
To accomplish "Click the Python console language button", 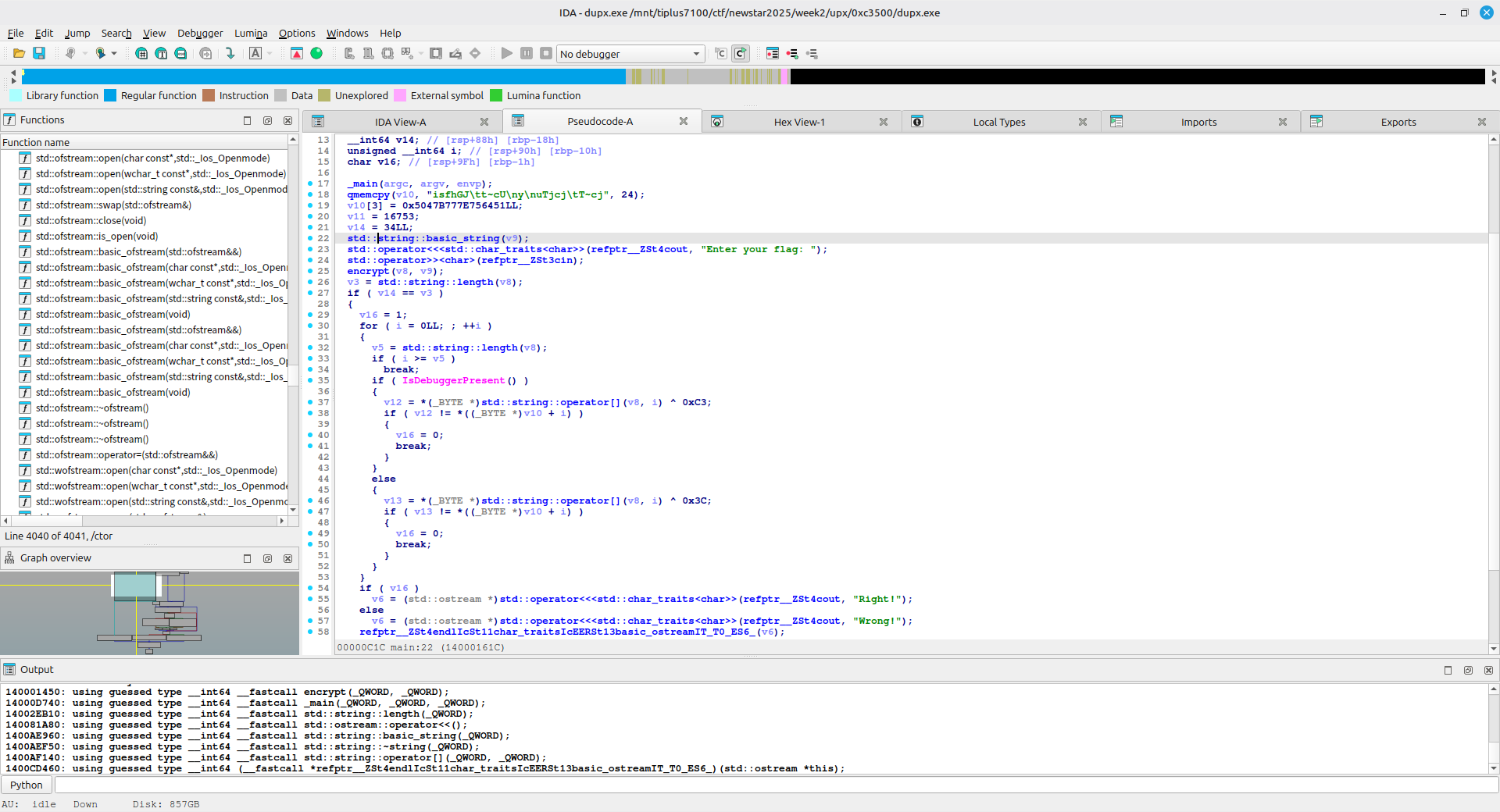I will tap(27, 785).
